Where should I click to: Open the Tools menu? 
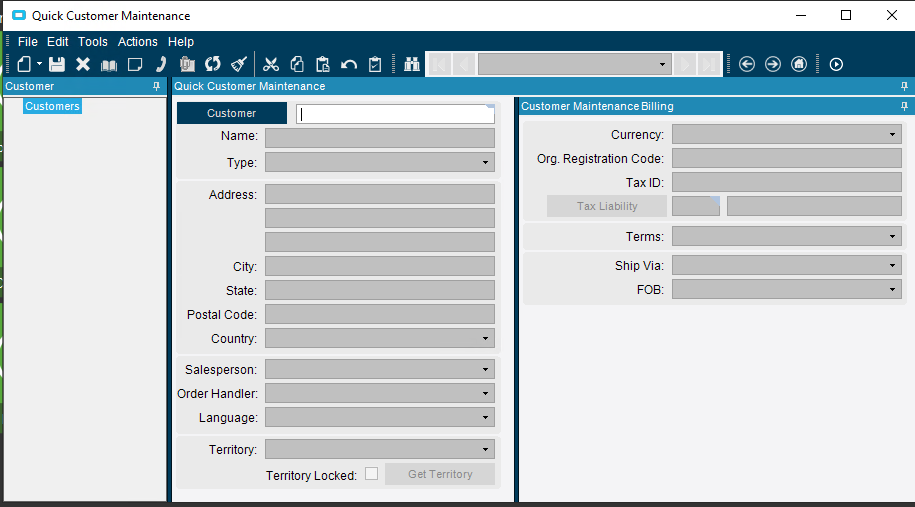click(93, 41)
